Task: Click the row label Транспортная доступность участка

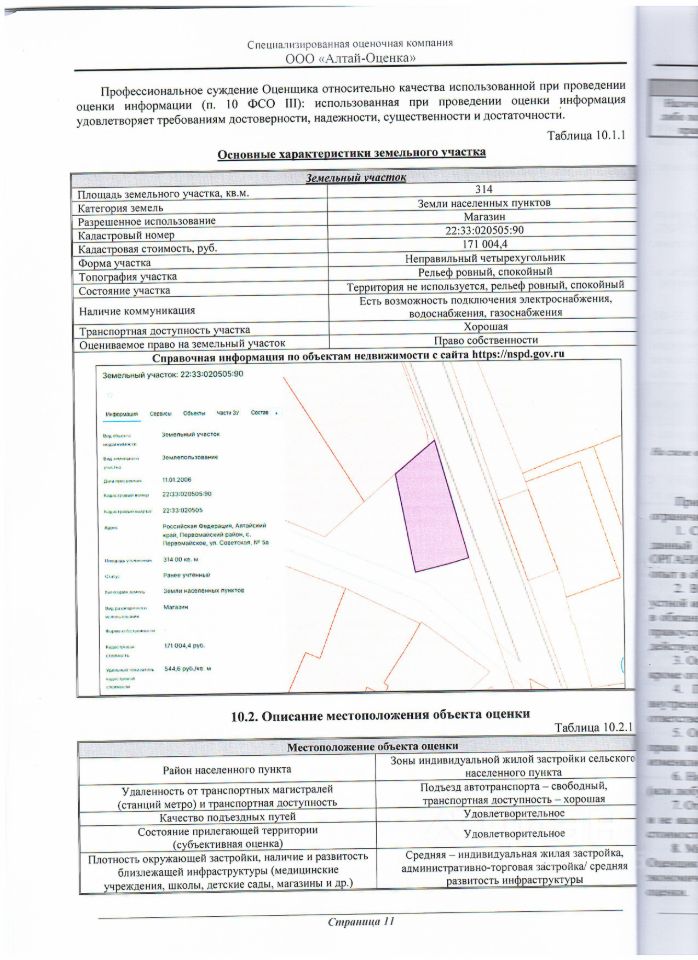Action: [164, 331]
